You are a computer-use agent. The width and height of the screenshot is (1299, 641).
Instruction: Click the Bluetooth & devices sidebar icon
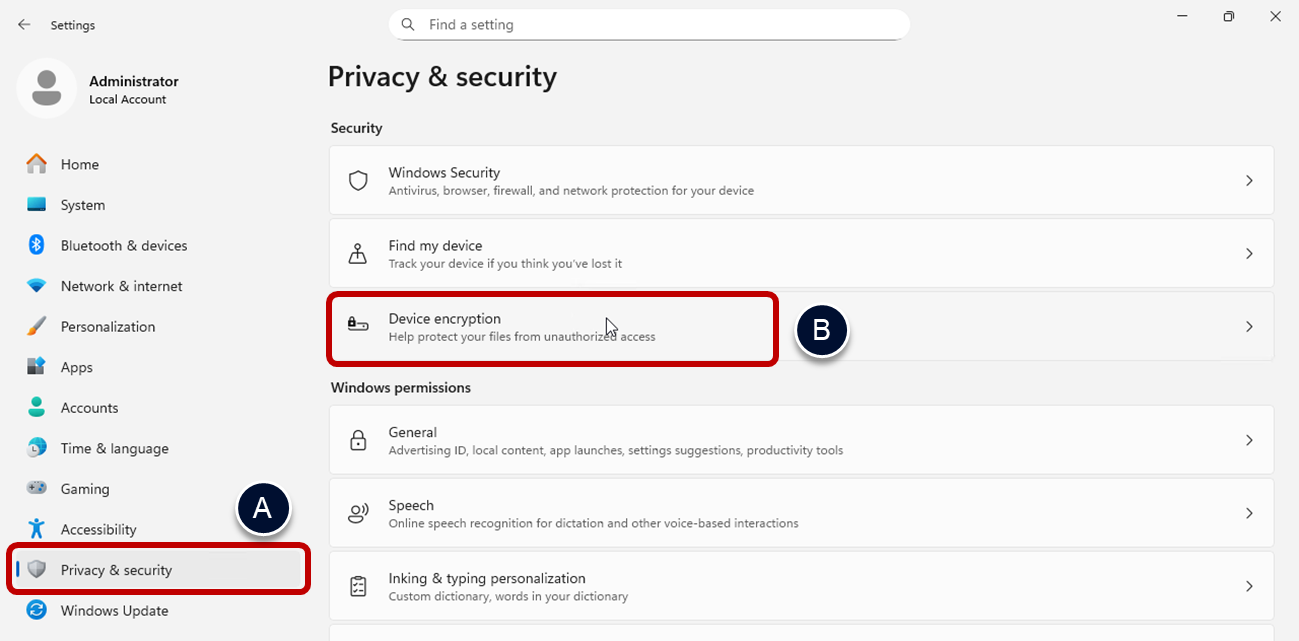[37, 245]
